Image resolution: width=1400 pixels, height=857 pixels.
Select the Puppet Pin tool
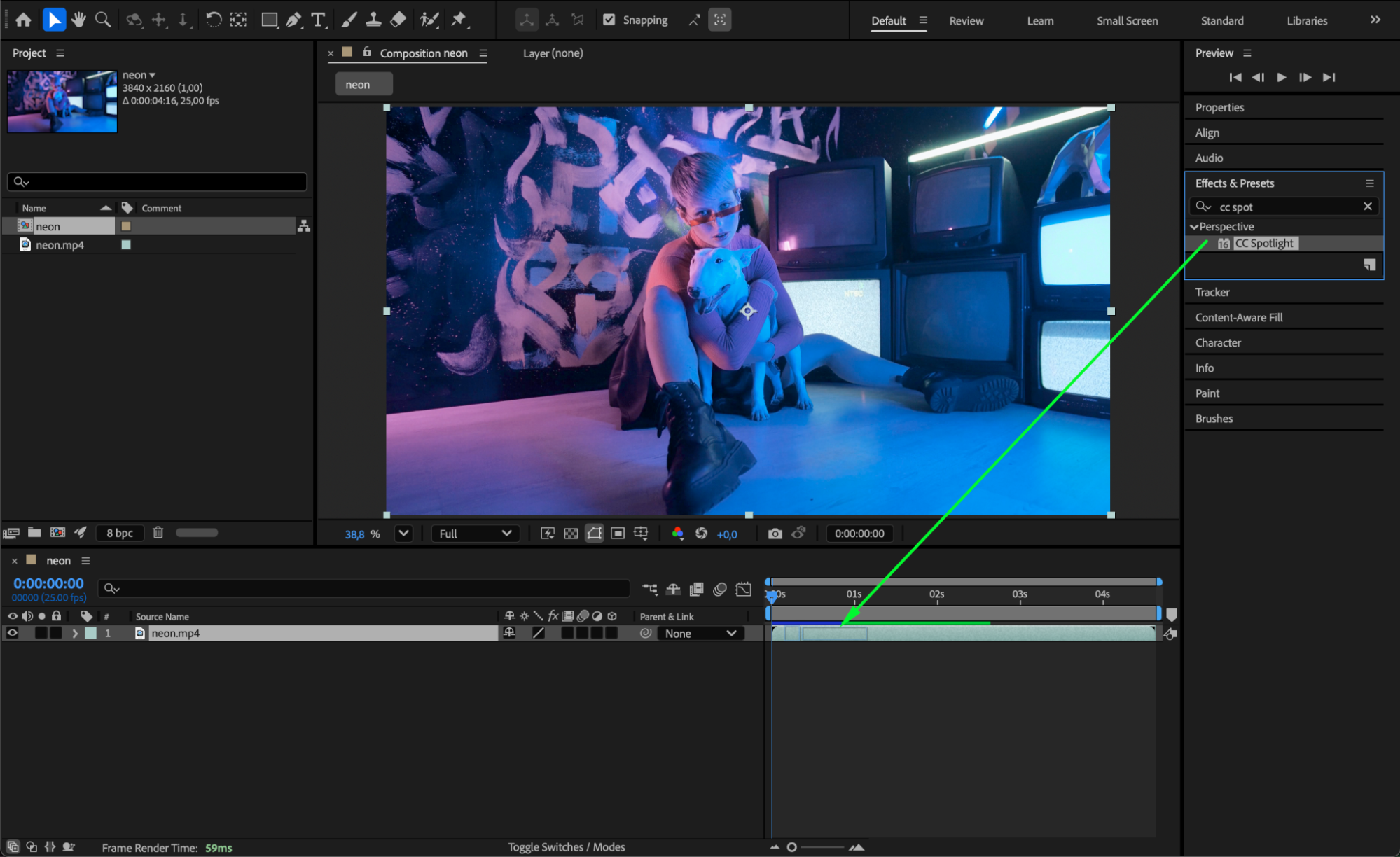(x=459, y=20)
